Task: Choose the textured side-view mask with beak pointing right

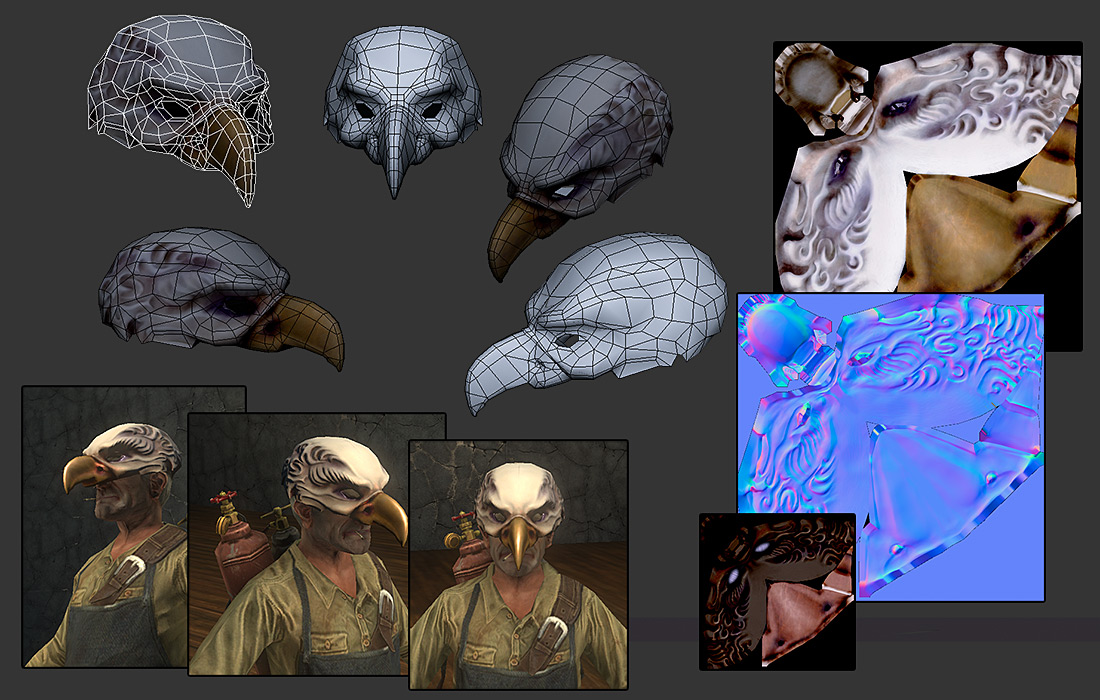Action: point(221,297)
